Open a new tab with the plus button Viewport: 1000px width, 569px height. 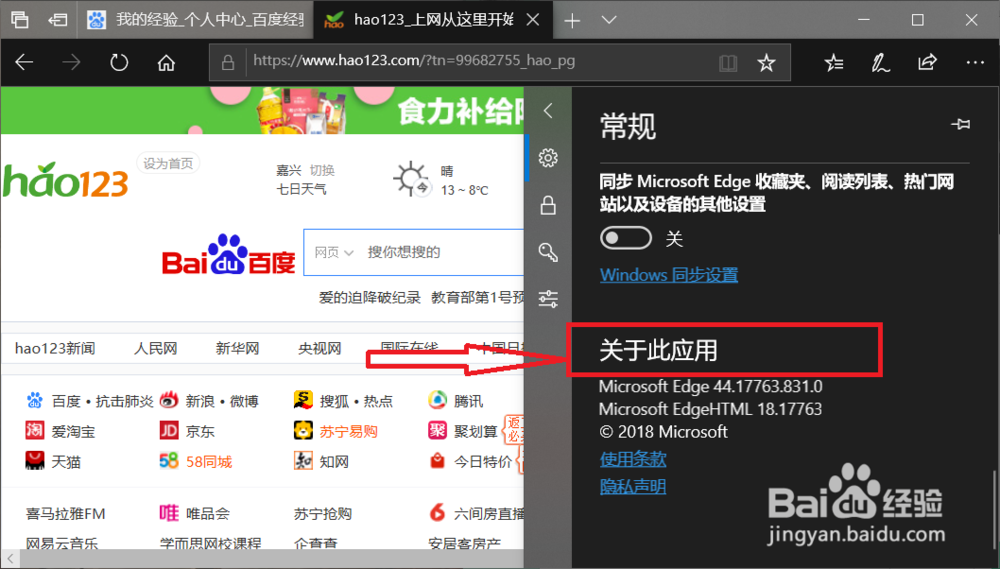572,20
